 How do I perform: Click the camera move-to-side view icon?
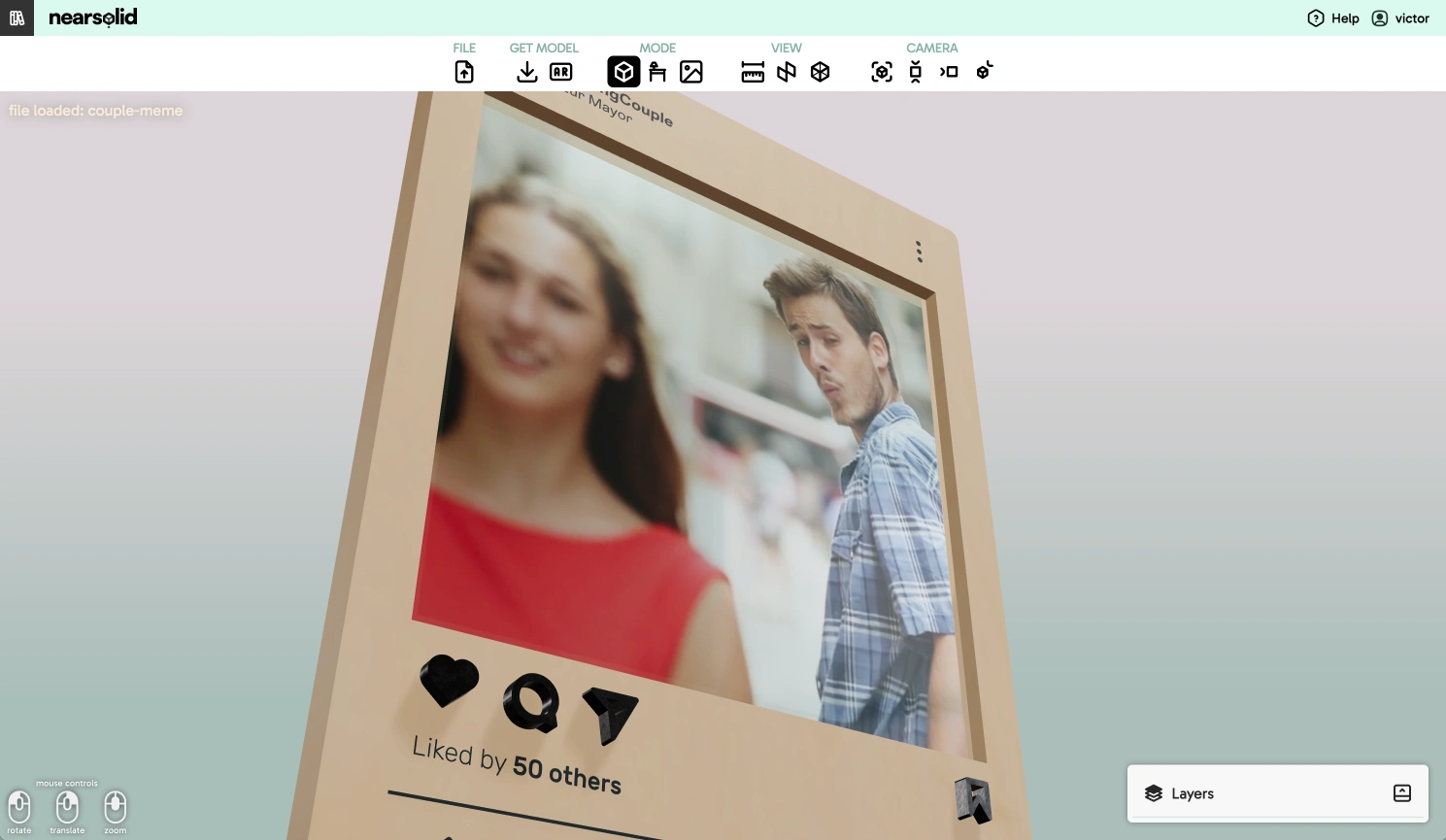pos(949,72)
